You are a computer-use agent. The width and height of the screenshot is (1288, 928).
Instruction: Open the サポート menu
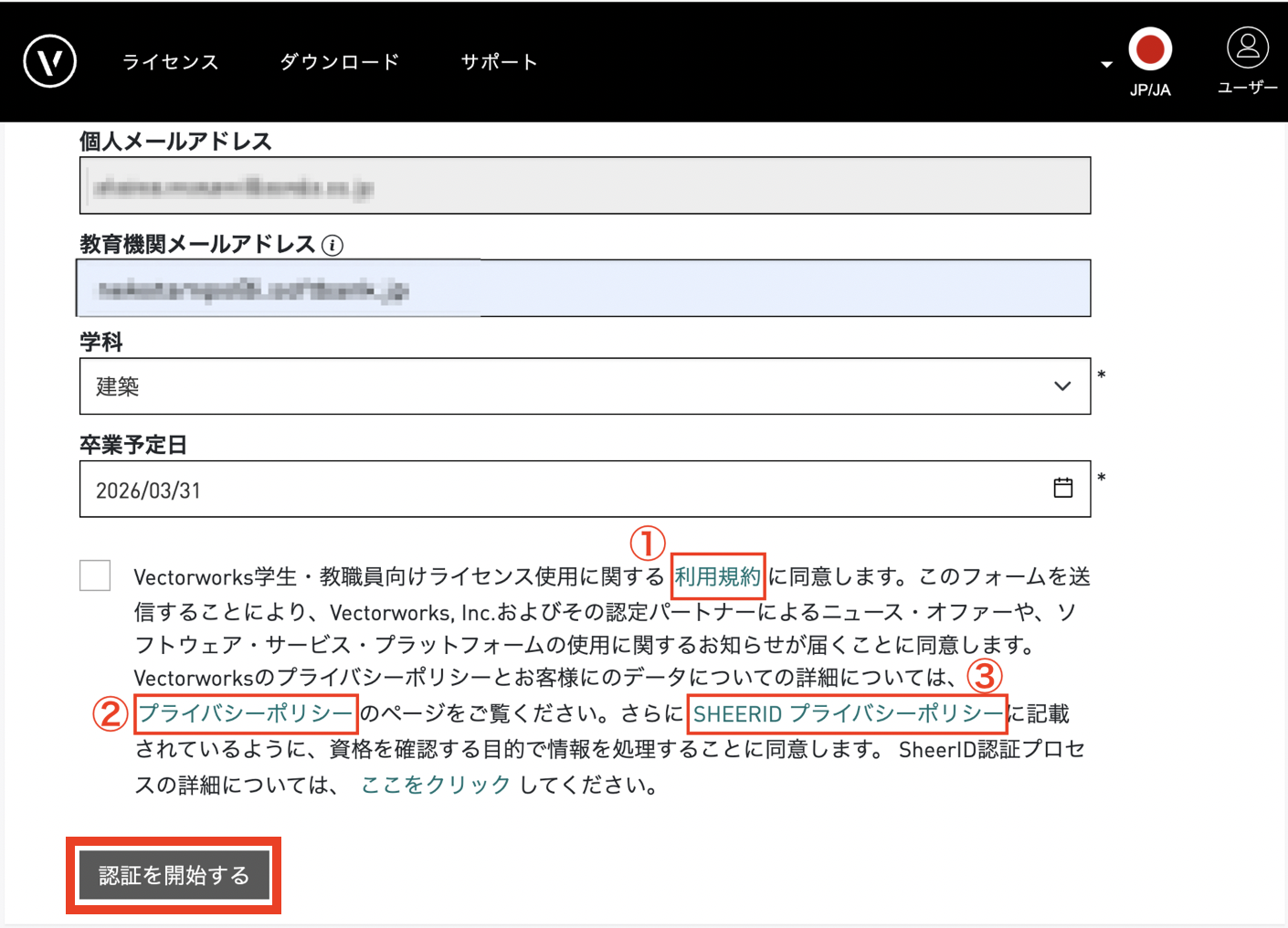click(x=500, y=62)
